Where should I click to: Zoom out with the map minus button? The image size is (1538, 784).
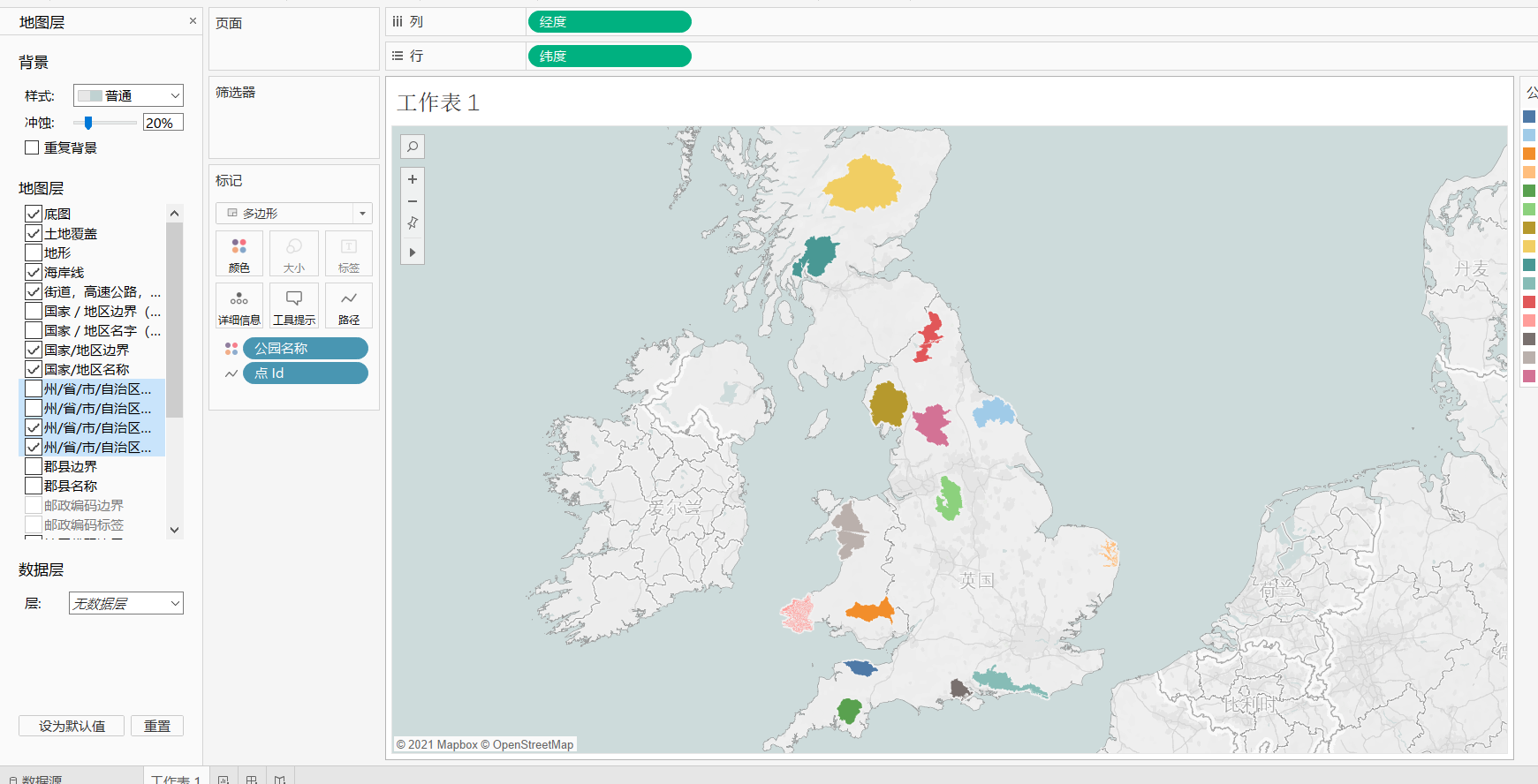[x=413, y=201]
